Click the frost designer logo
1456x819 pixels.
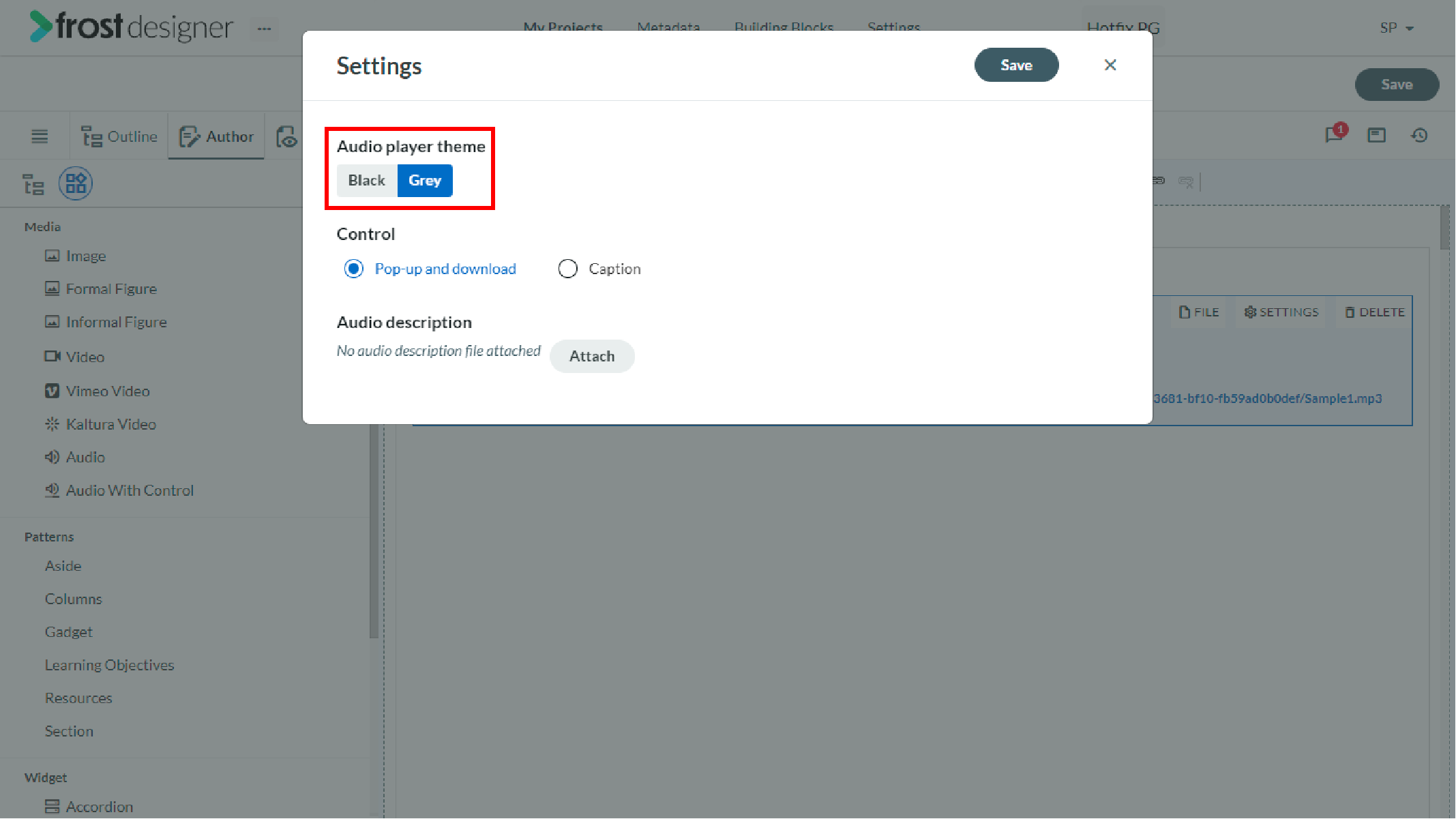(131, 27)
